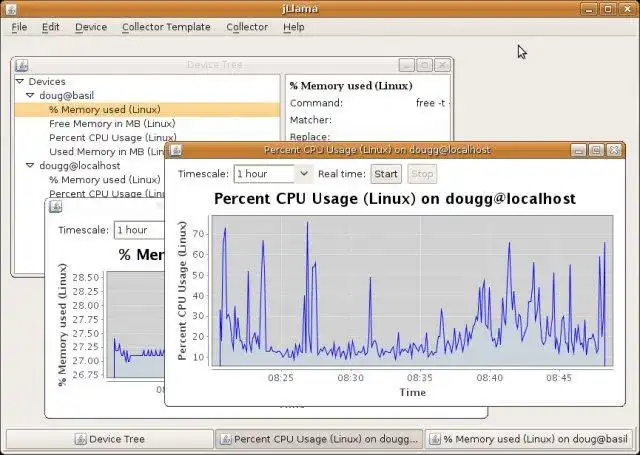This screenshot has height=455, width=640.
Task: Open Timescale dropdown in CPU Usage window
Action: point(303,174)
